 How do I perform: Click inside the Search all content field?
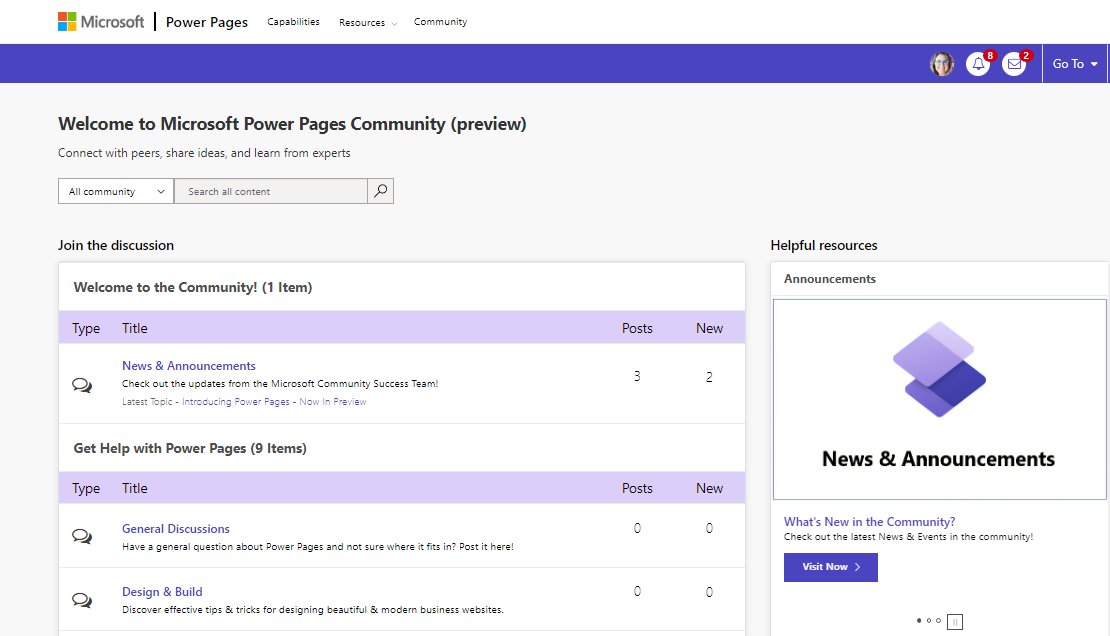pyautogui.click(x=270, y=190)
